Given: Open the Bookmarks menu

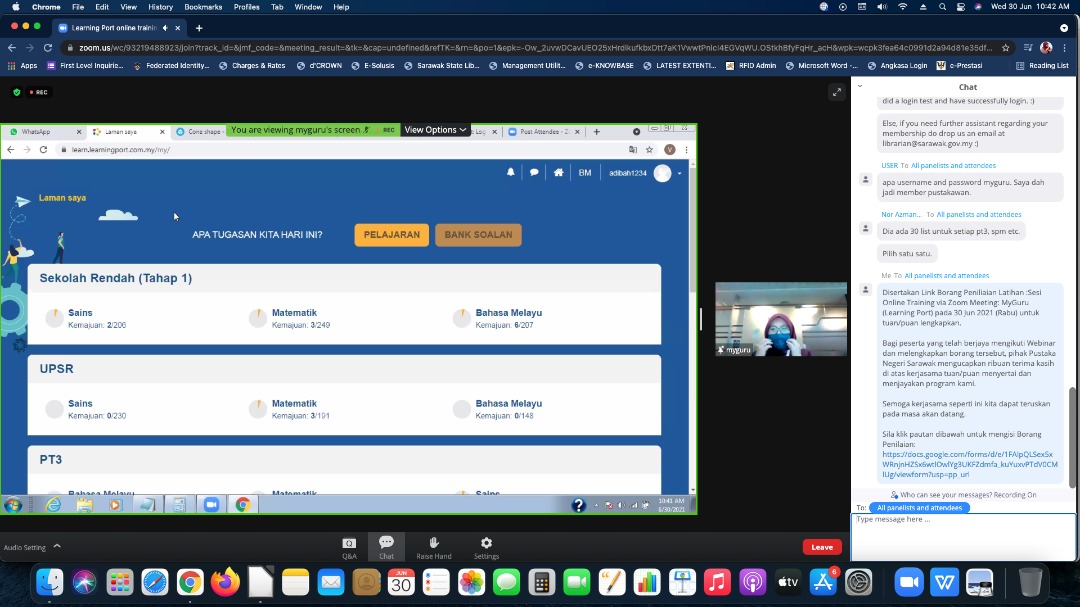Looking at the screenshot, I should click(203, 7).
